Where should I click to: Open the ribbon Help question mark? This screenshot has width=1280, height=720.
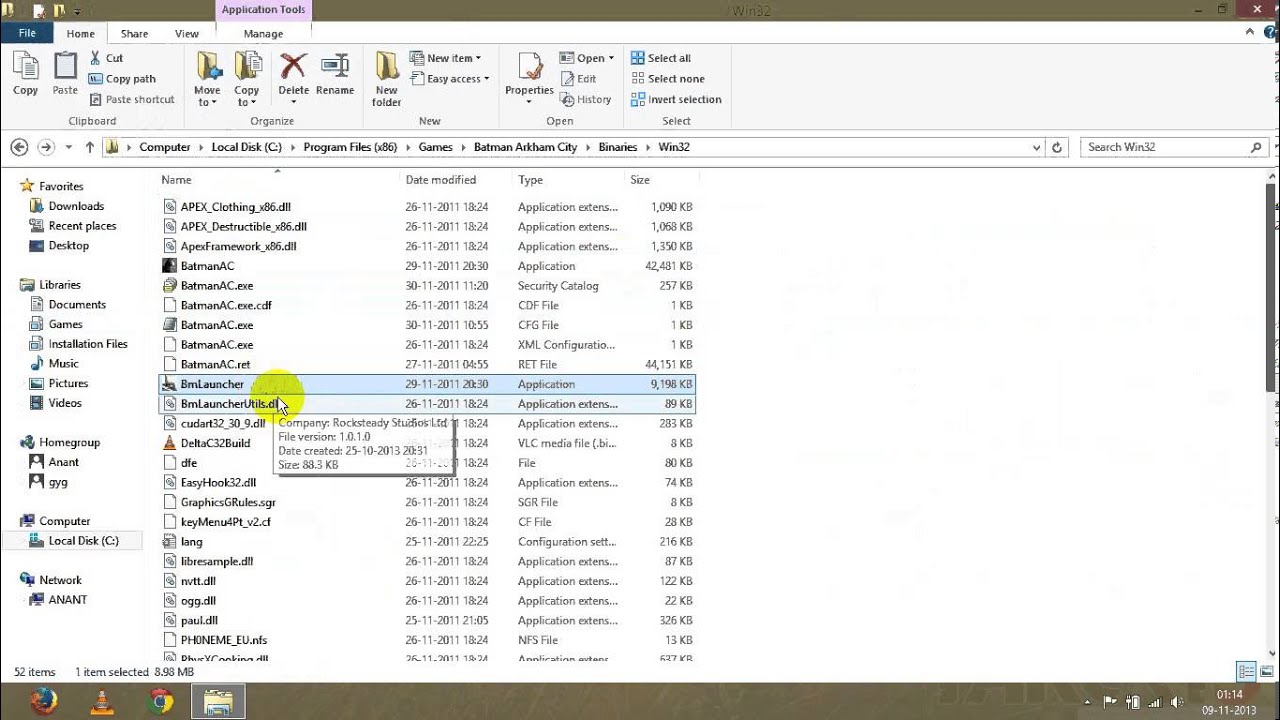(x=1268, y=33)
